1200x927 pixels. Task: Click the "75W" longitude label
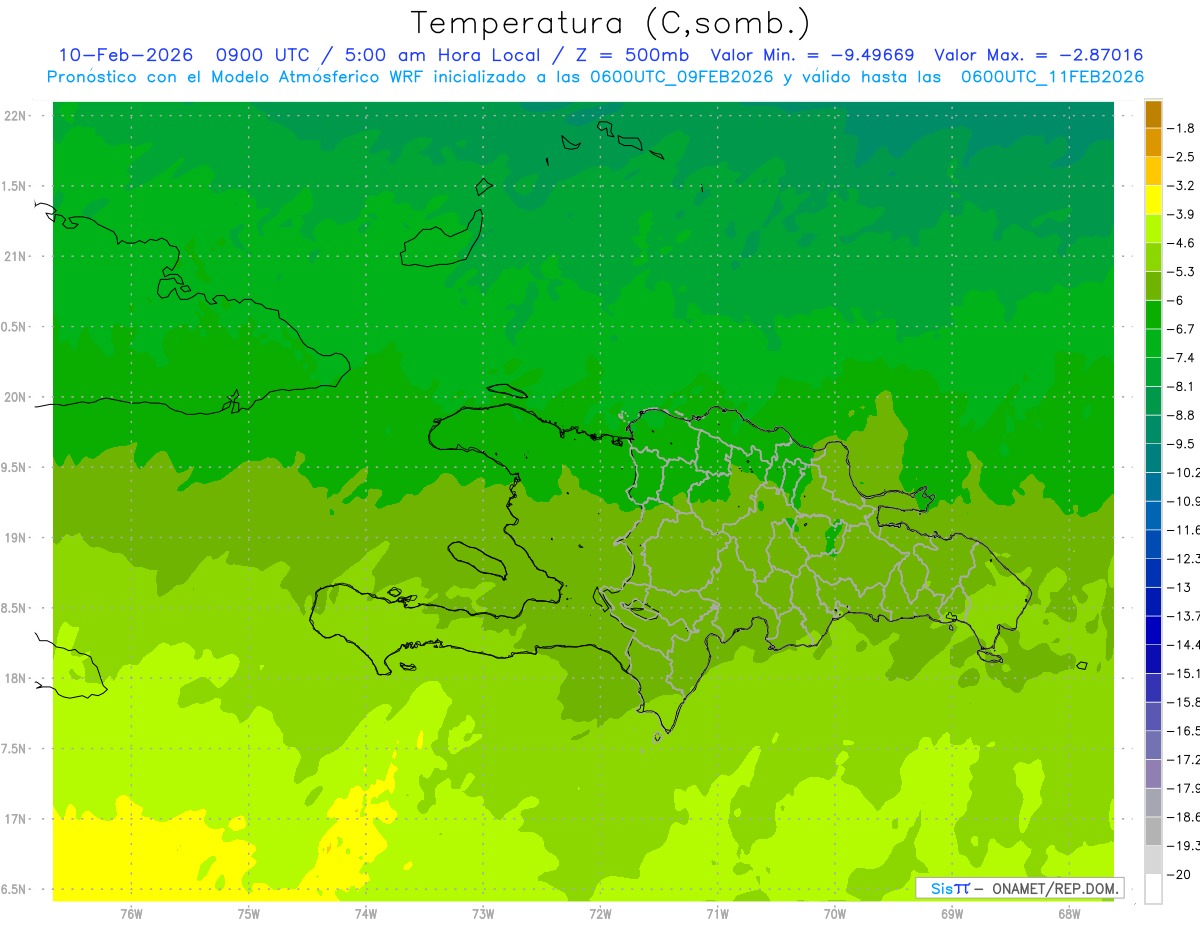point(248,912)
